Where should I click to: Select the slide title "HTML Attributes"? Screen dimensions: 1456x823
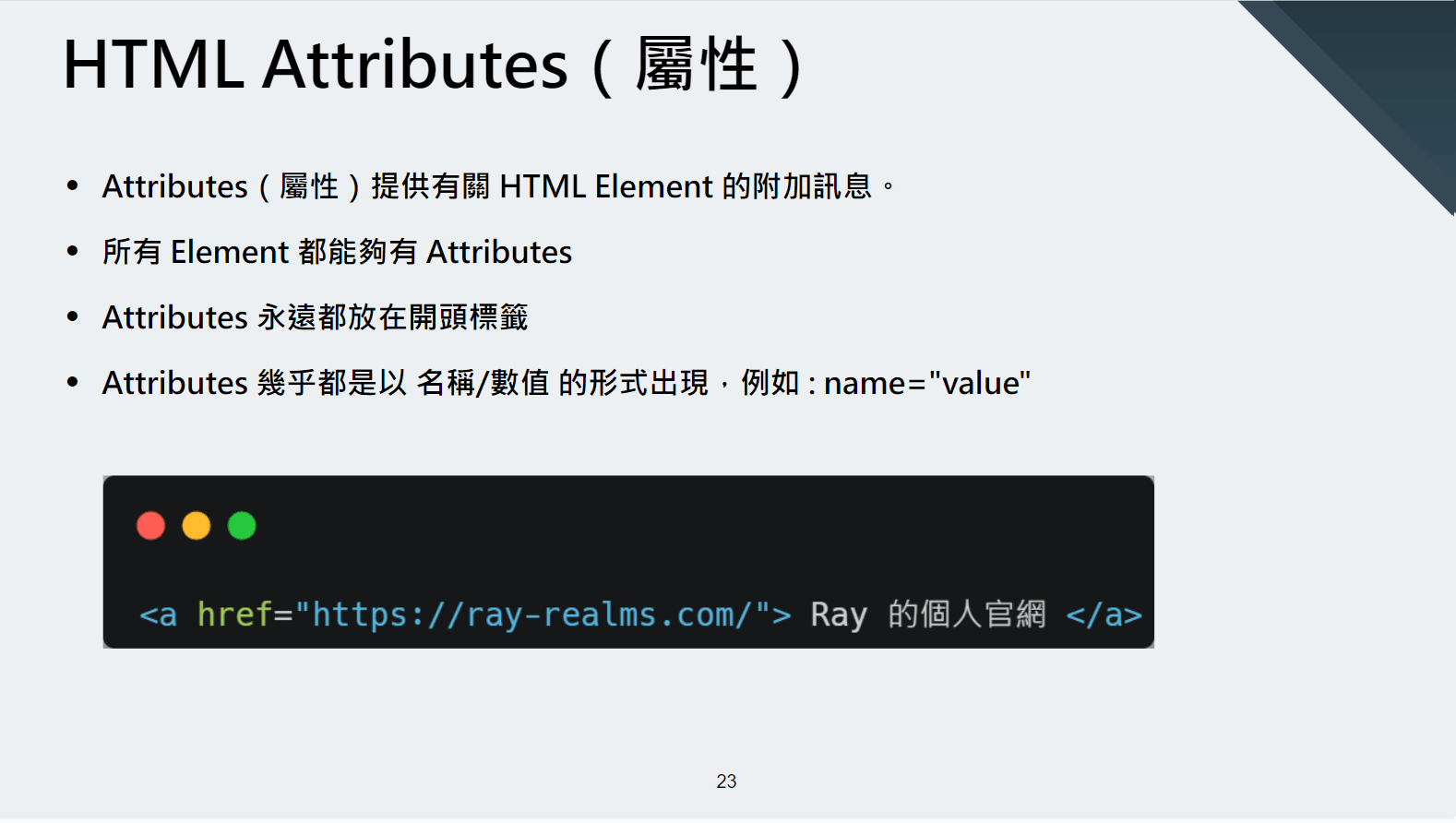[315, 66]
